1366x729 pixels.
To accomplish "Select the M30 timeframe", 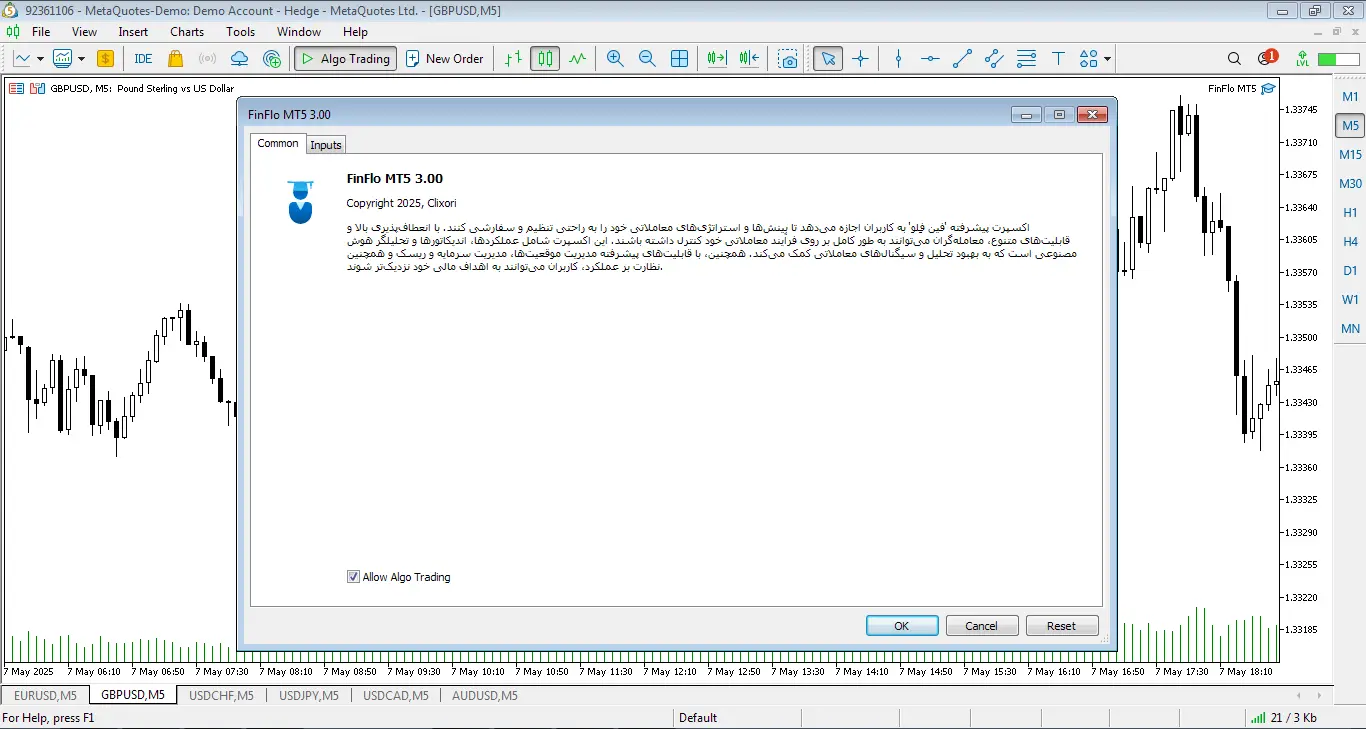I will click(x=1350, y=184).
